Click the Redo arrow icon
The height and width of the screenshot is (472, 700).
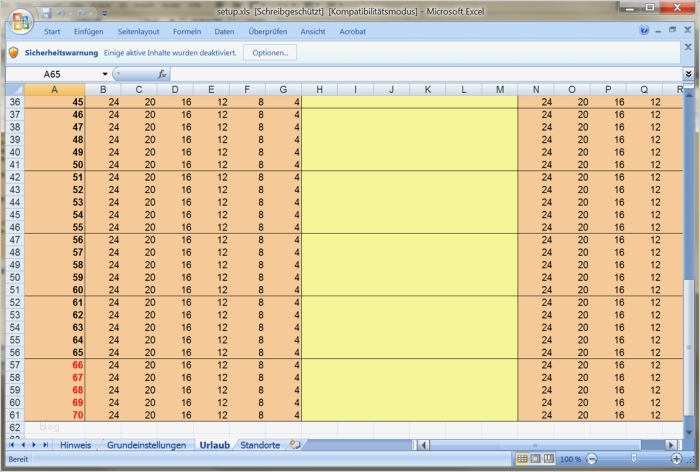pyautogui.click(x=81, y=13)
